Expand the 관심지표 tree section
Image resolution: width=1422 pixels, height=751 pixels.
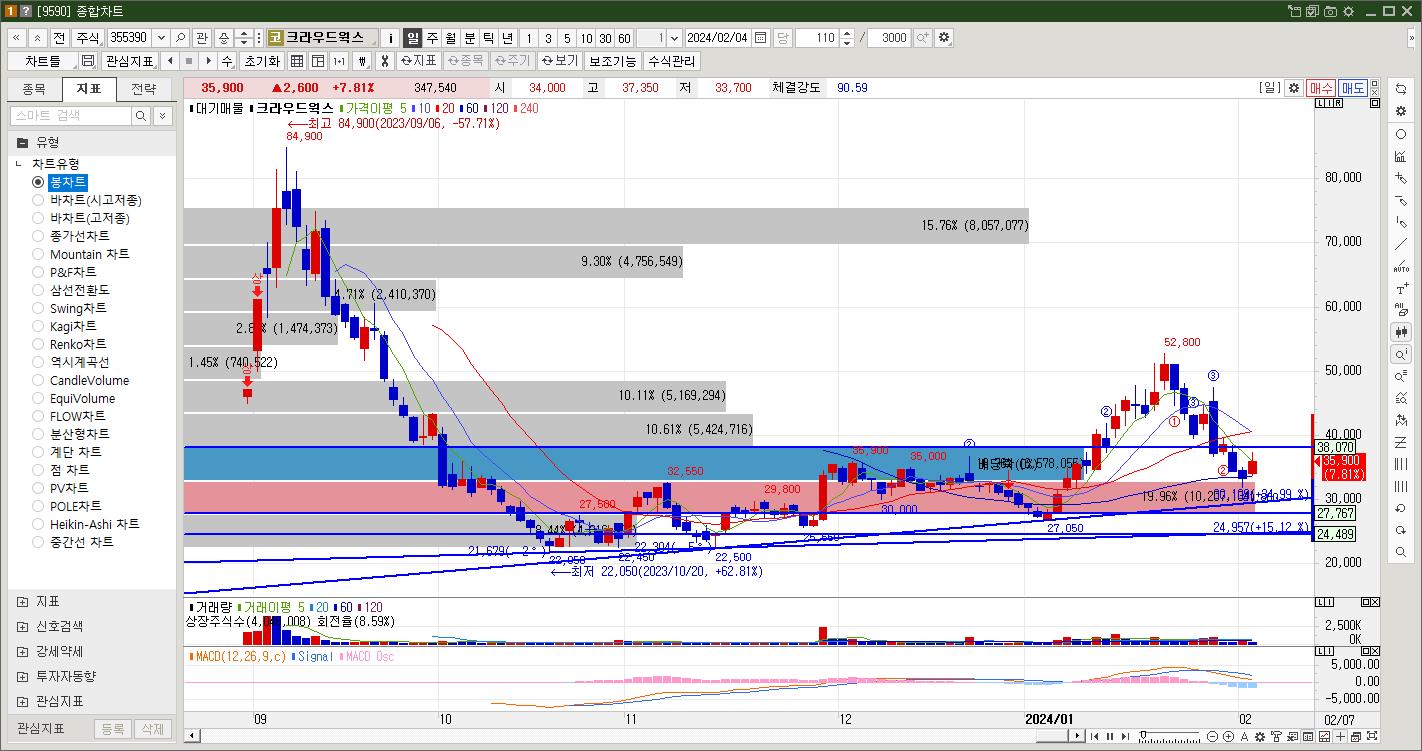22,701
